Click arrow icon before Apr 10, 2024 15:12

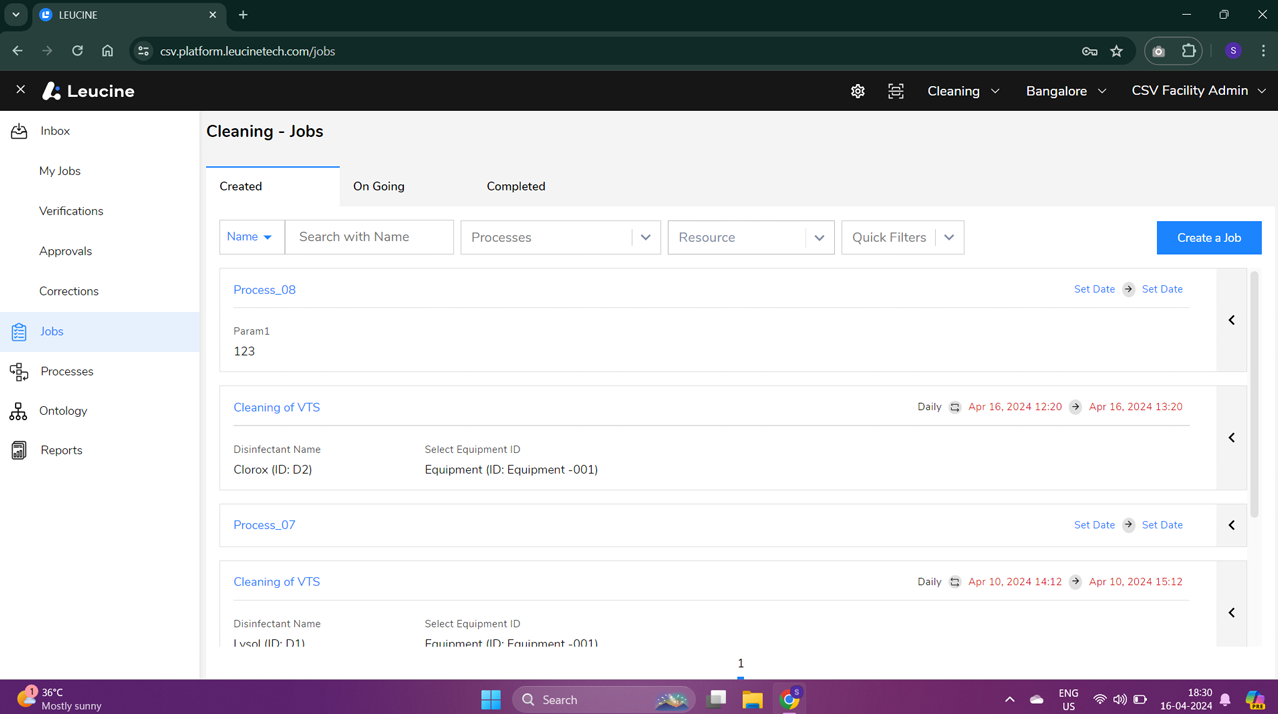pos(1075,582)
